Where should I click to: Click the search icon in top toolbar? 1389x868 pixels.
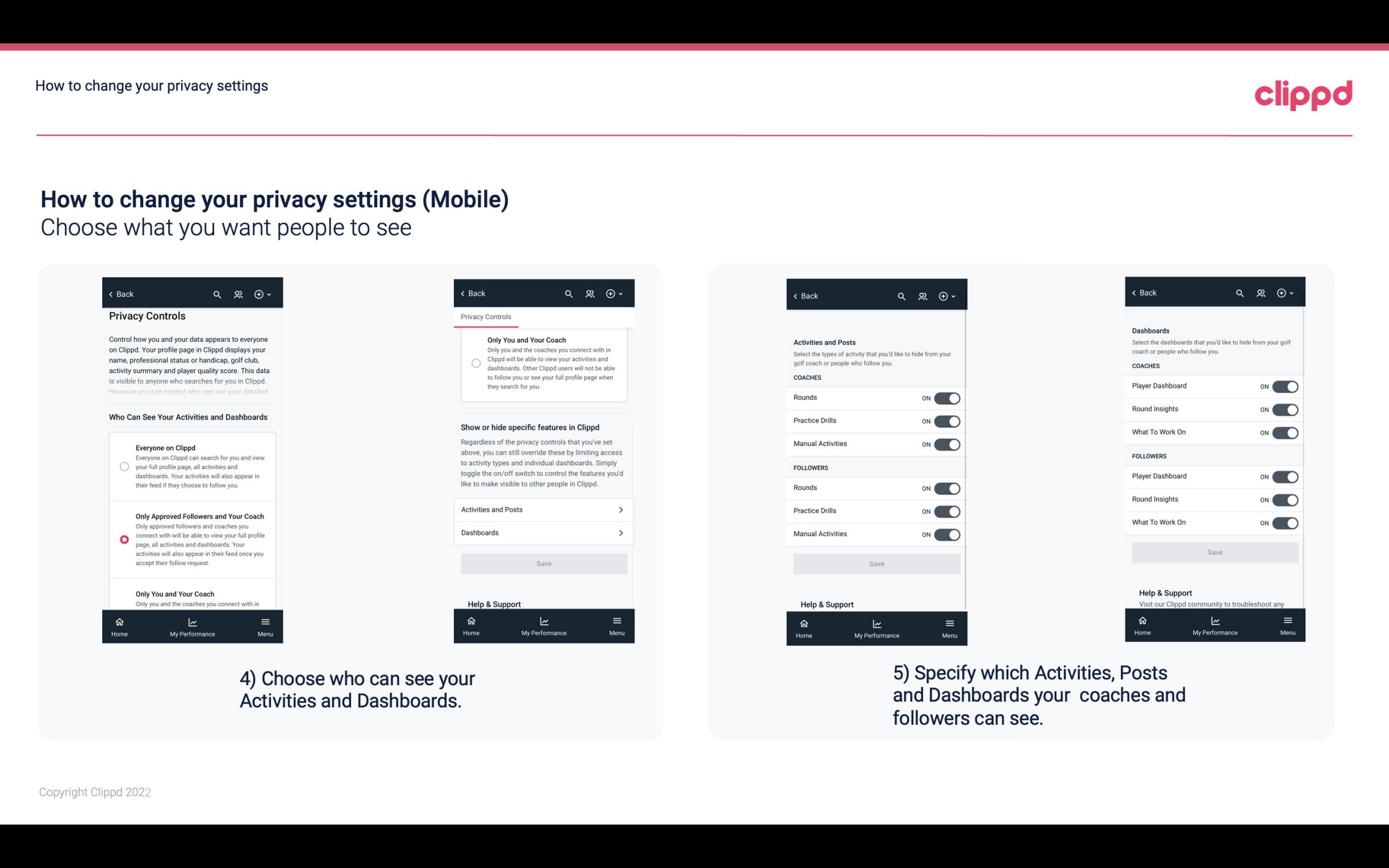click(217, 294)
